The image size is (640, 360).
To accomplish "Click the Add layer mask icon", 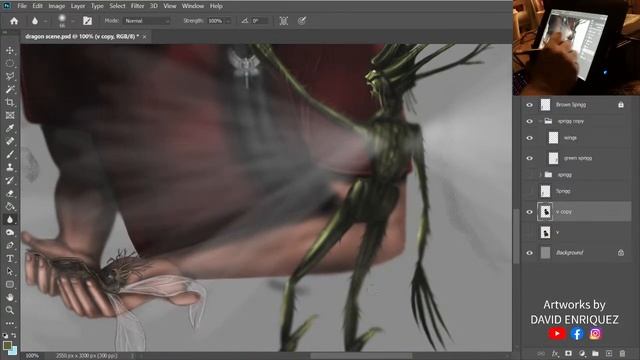I will click(x=568, y=353).
